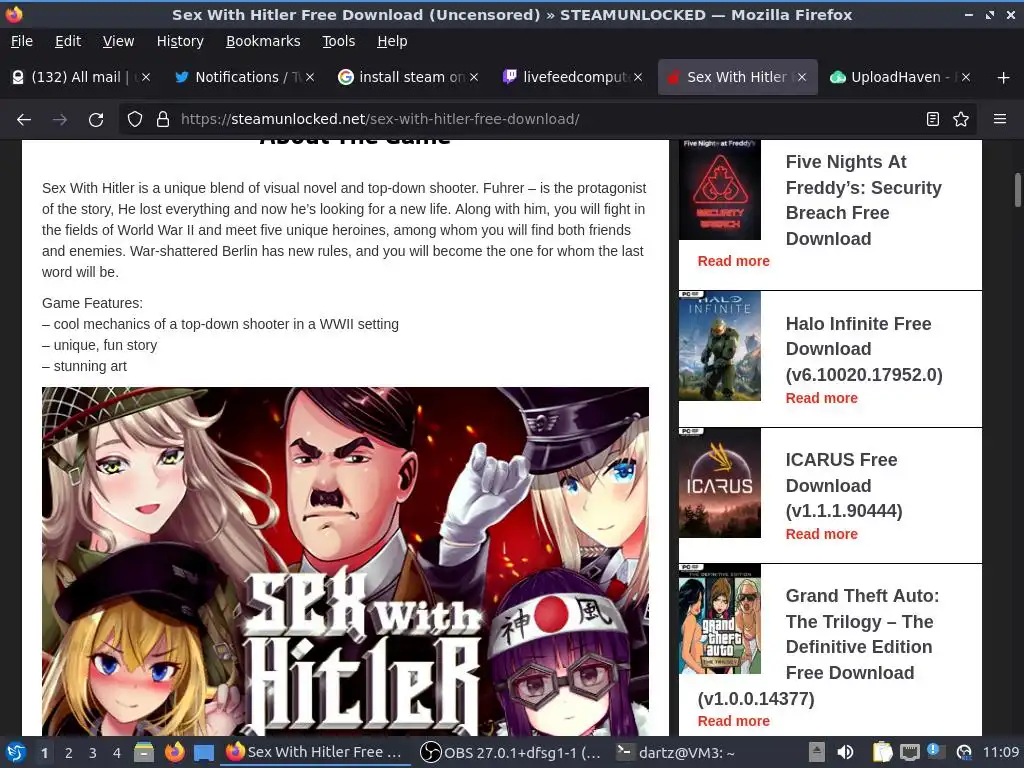Screen dimensions: 1024x768
Task: Click the forward navigation arrow
Action: click(59, 120)
